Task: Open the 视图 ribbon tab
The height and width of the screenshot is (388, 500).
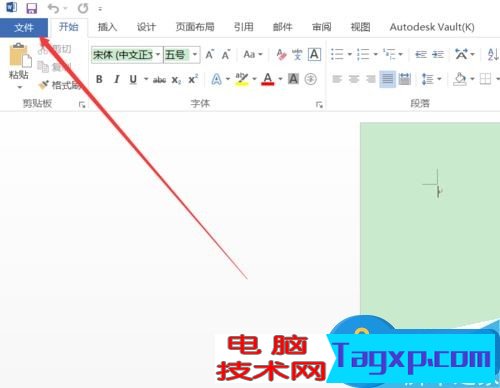Action: click(x=360, y=27)
